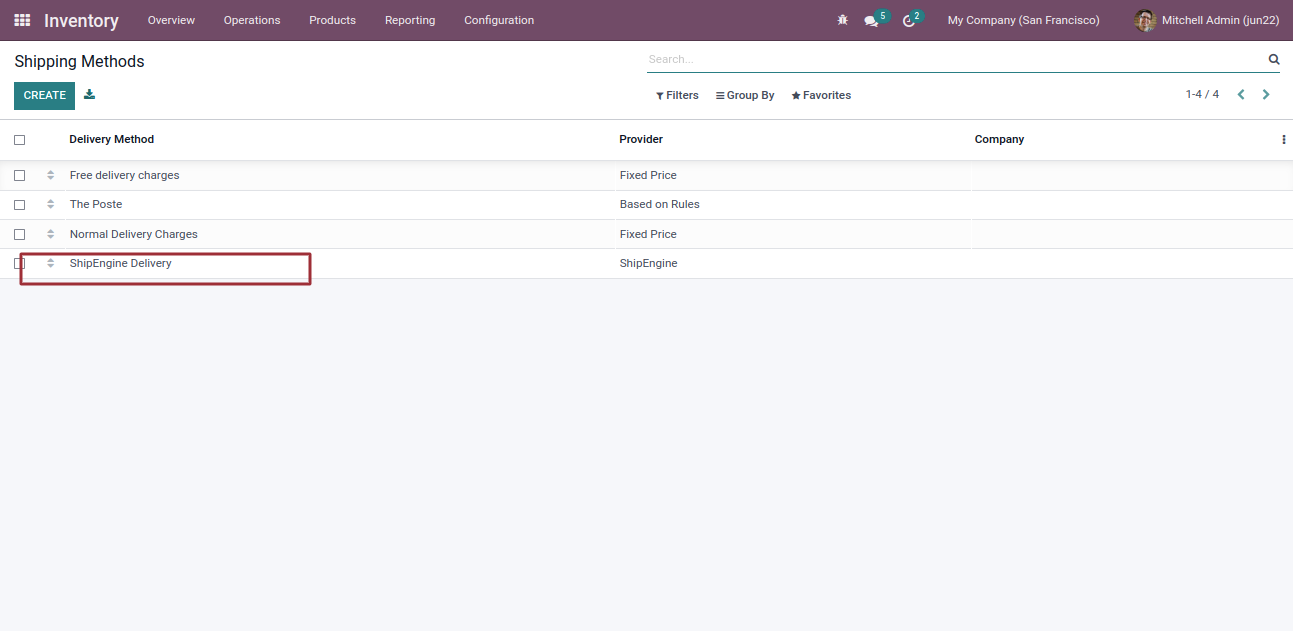Click drag handle of The Poste row

pos(51,204)
